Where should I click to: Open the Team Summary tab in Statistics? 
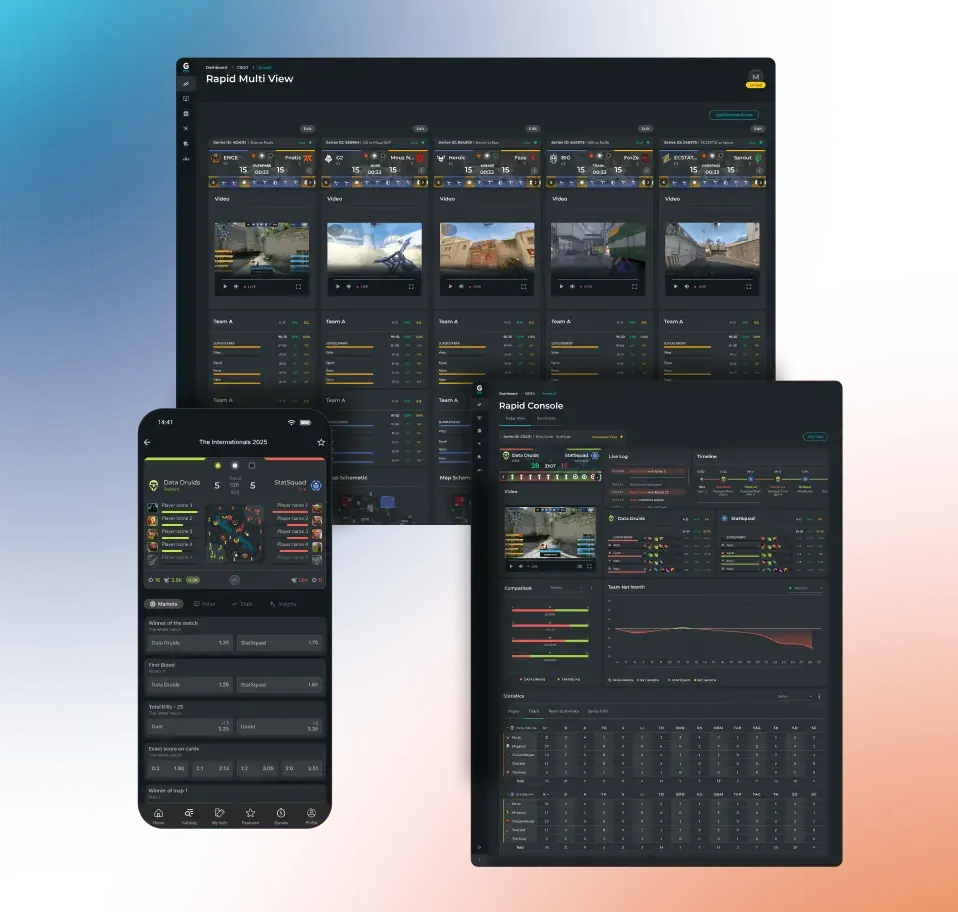(563, 711)
